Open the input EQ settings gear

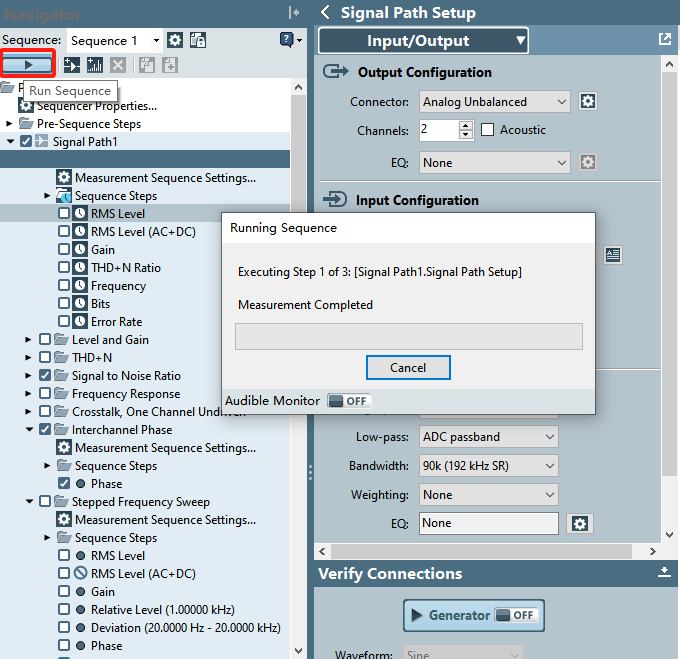(581, 523)
